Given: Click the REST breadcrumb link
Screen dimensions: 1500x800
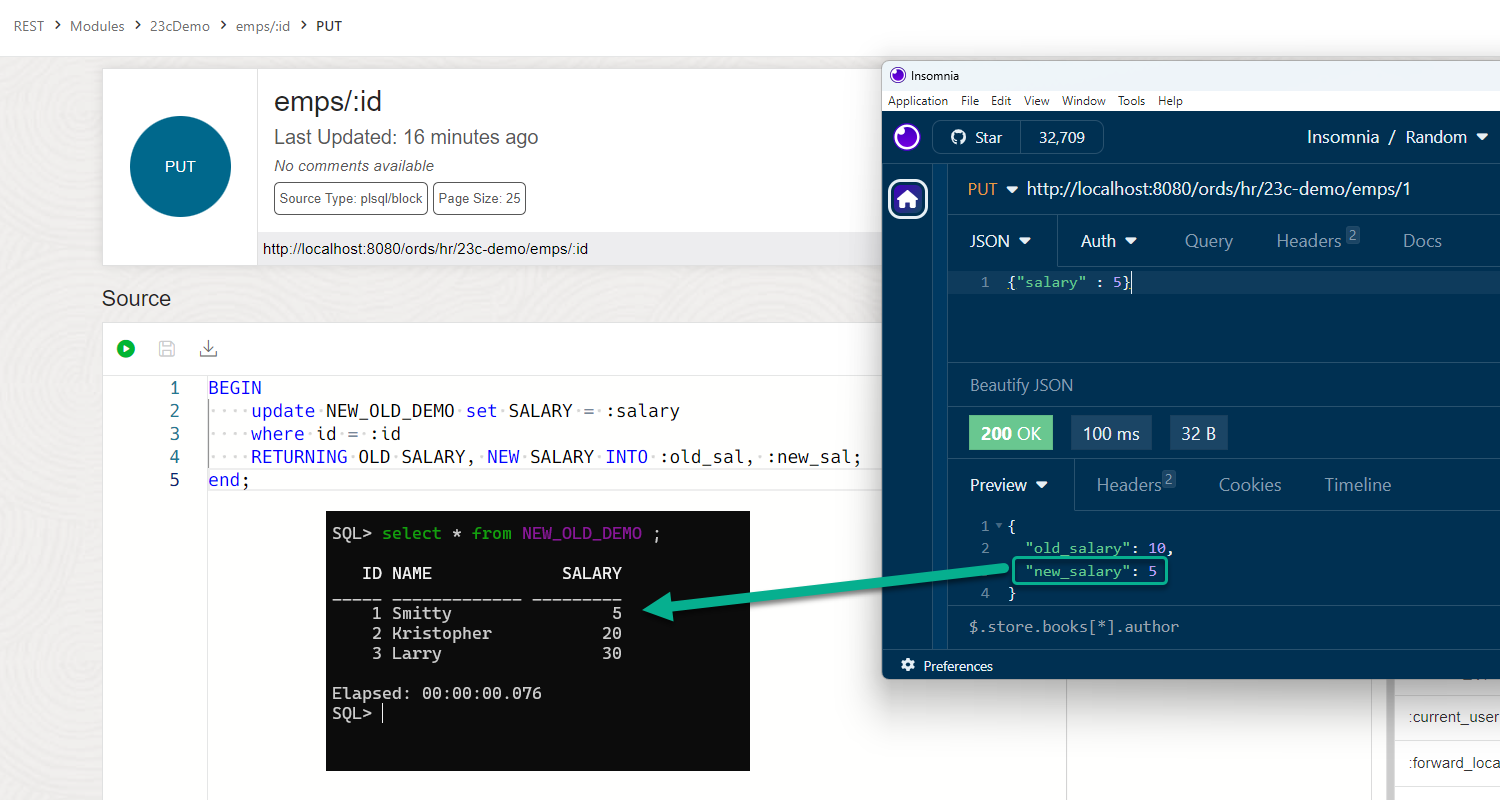Looking at the screenshot, I should point(29,26).
